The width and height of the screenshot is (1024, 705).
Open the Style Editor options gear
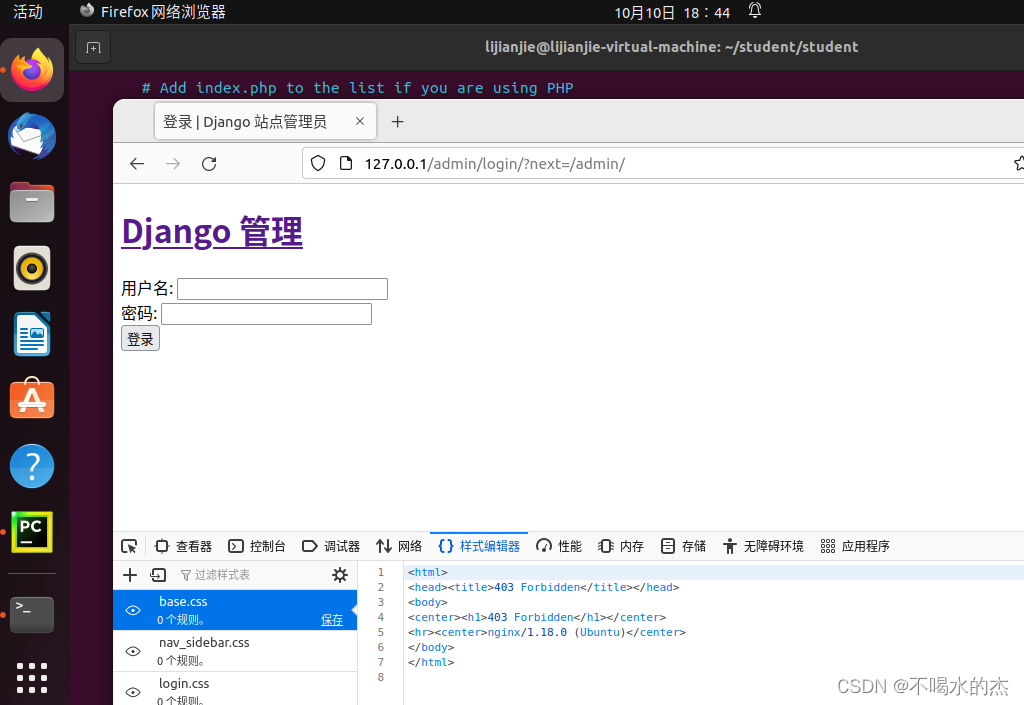click(340, 575)
